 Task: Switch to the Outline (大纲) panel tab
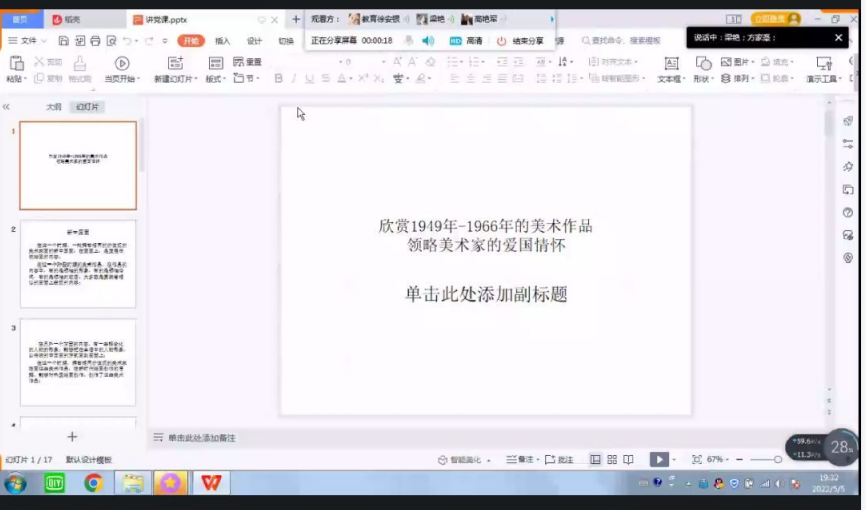pos(54,107)
